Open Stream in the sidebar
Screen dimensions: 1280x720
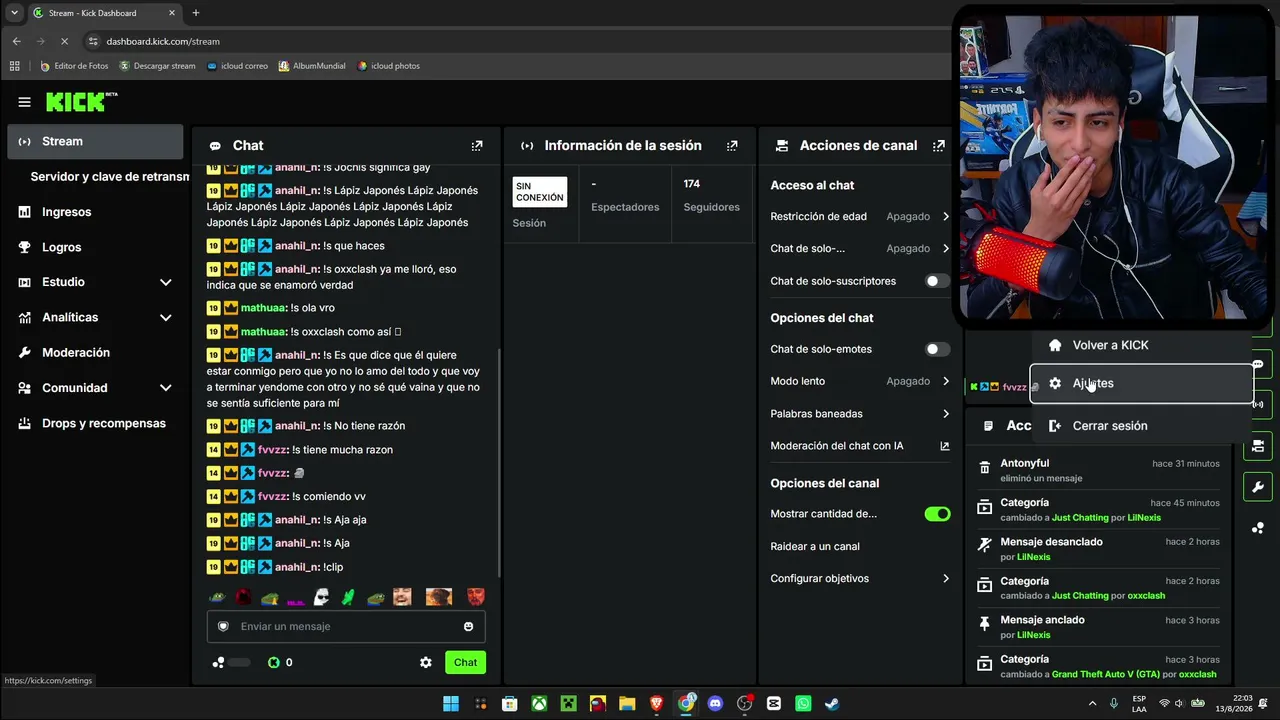(96, 141)
